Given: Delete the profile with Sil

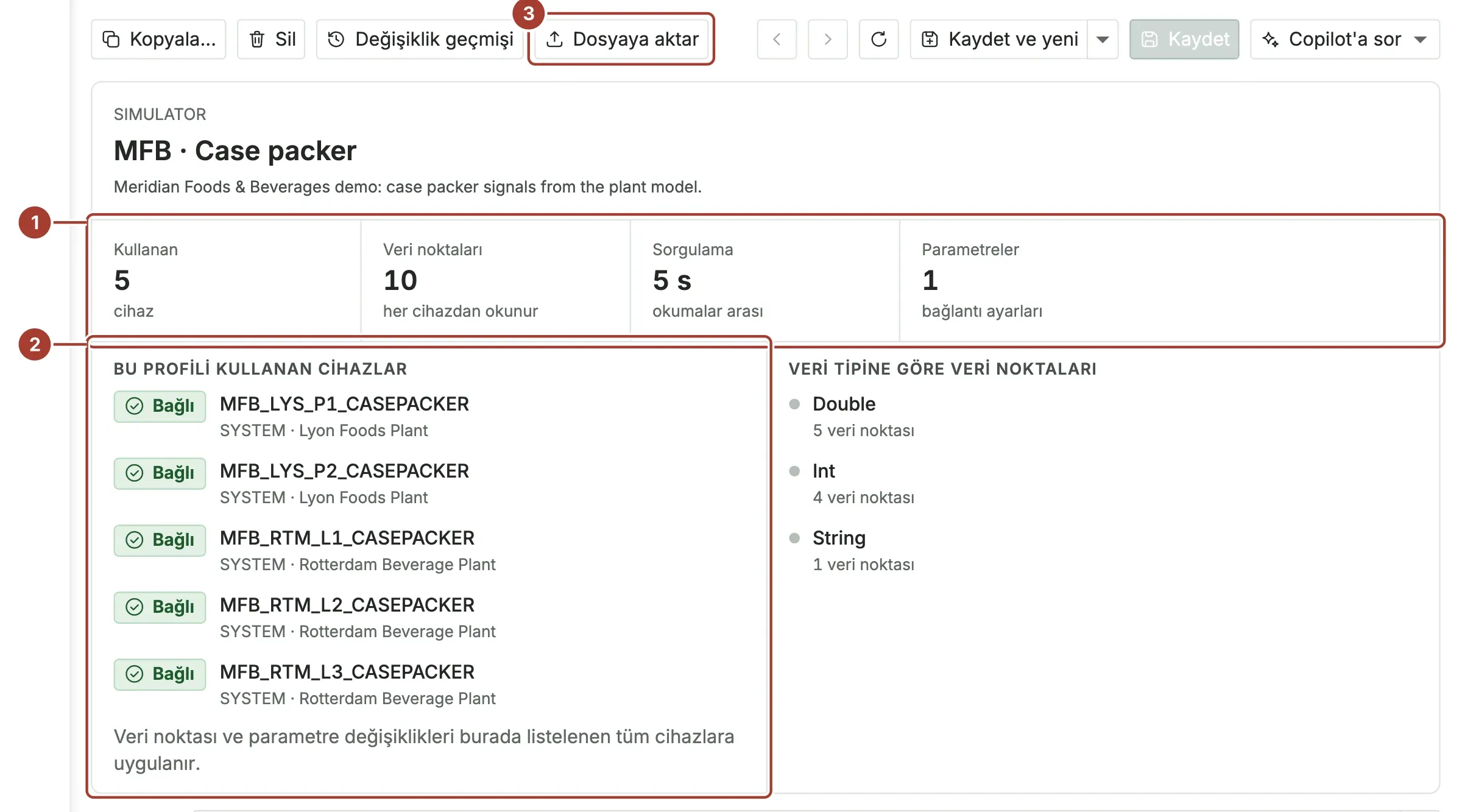Looking at the screenshot, I should click(x=271, y=39).
